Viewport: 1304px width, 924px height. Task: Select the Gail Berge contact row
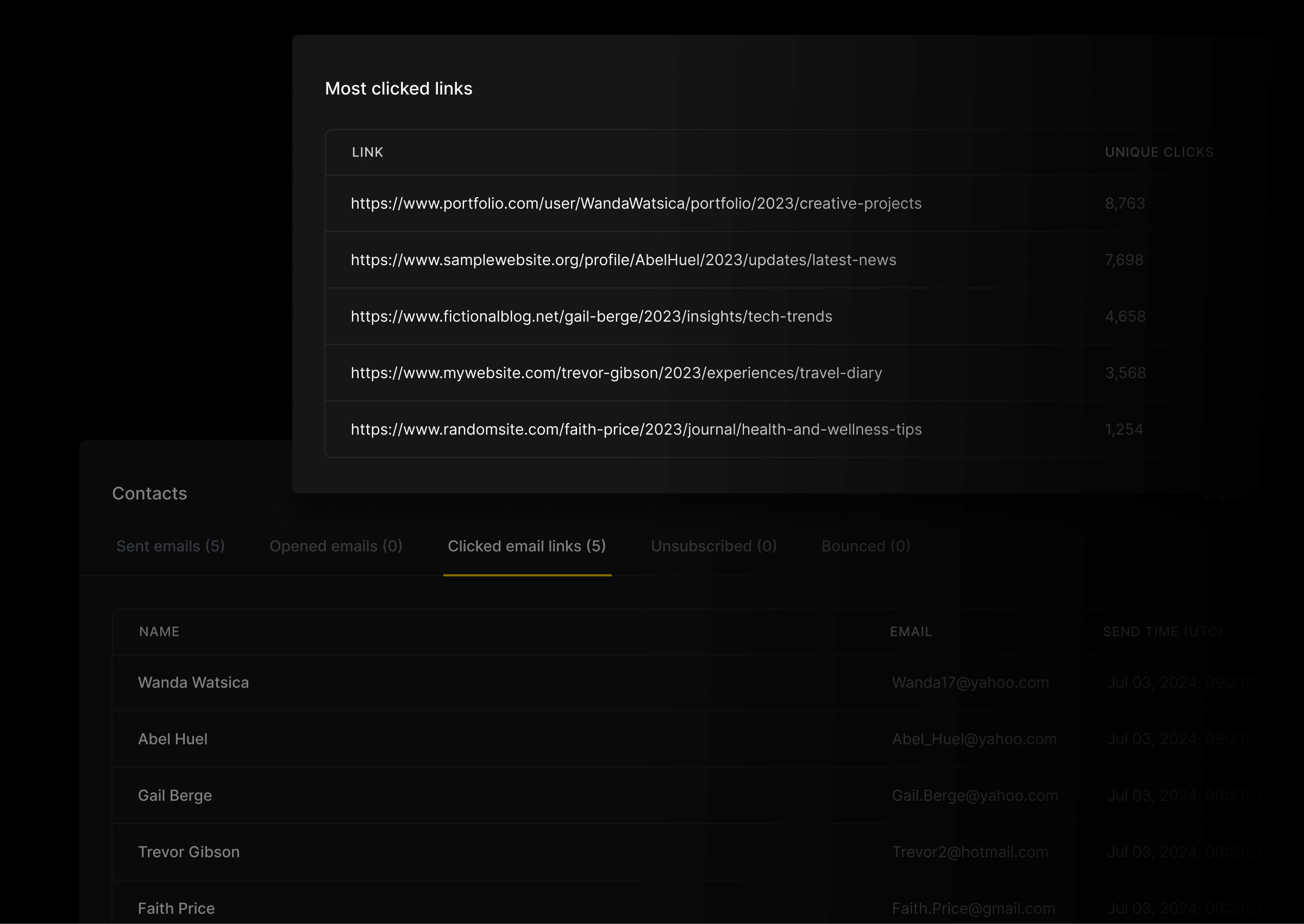tap(708, 795)
